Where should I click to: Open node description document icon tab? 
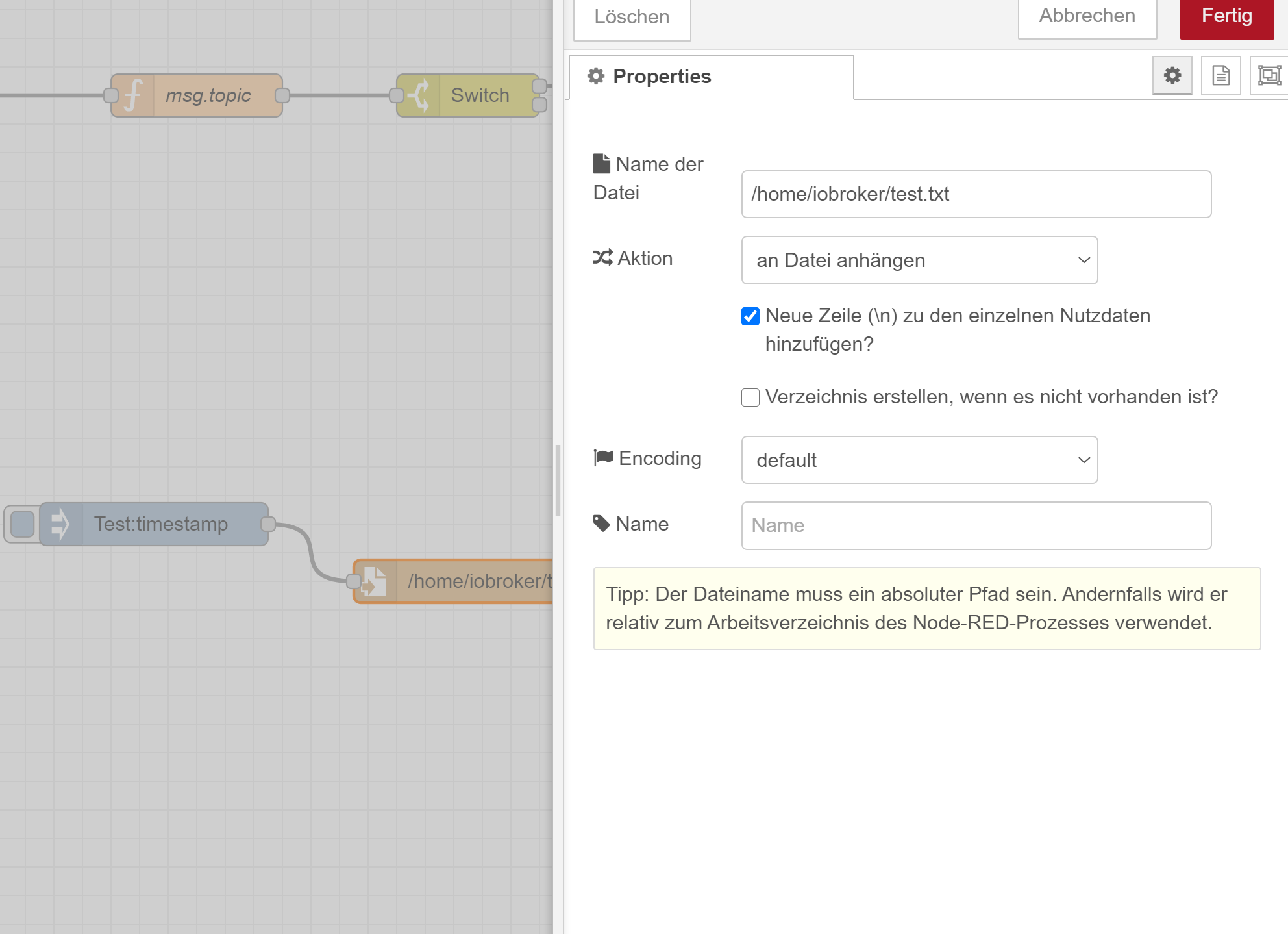(1220, 76)
